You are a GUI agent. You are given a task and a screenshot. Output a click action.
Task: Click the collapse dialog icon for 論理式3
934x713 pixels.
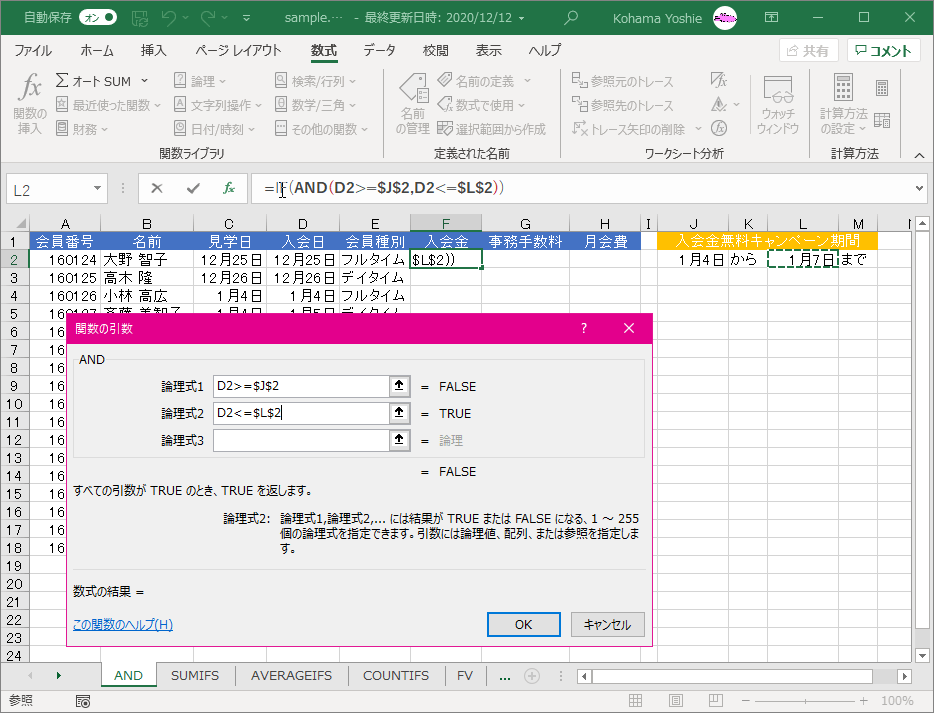click(x=400, y=440)
